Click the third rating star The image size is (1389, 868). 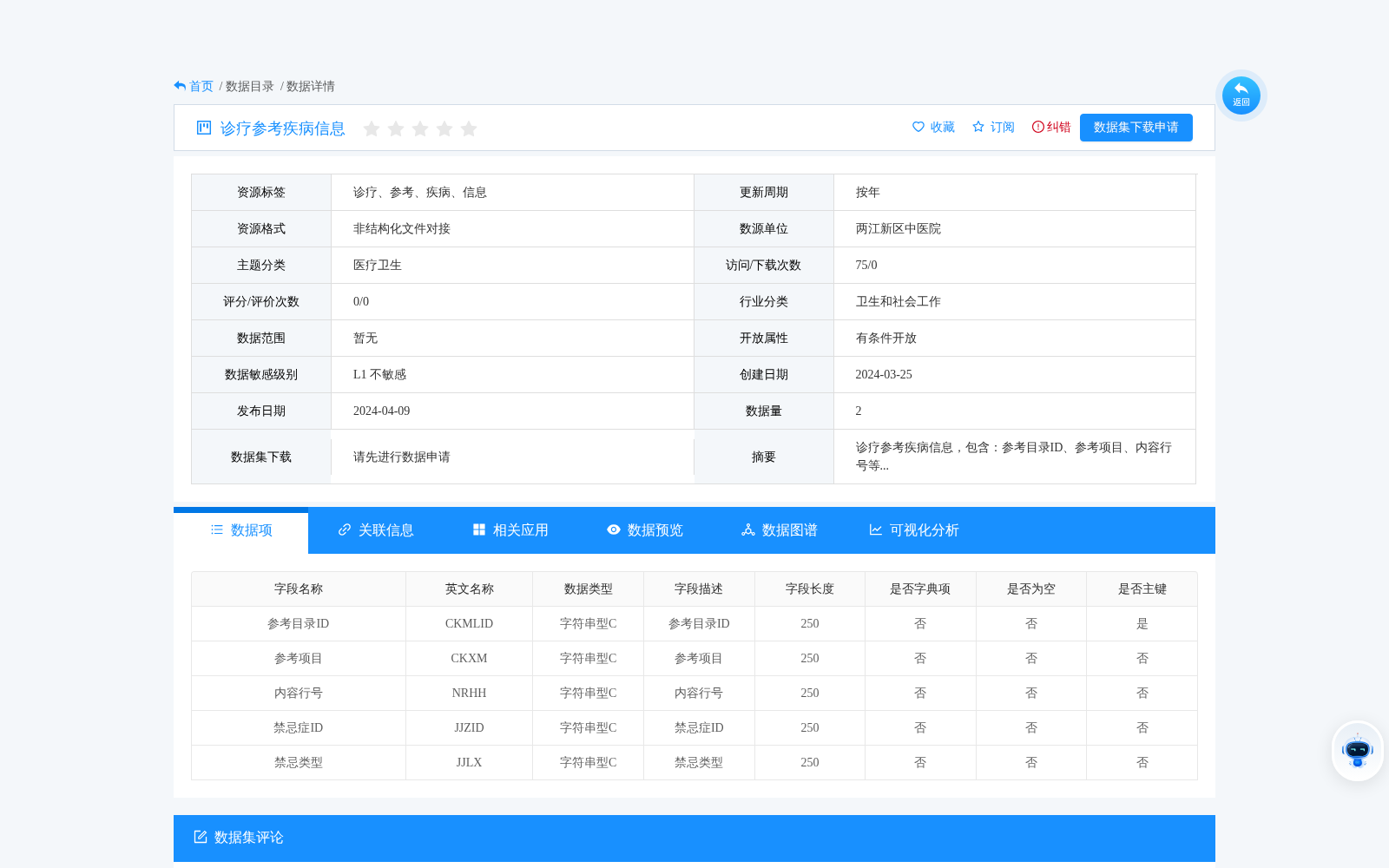point(420,128)
